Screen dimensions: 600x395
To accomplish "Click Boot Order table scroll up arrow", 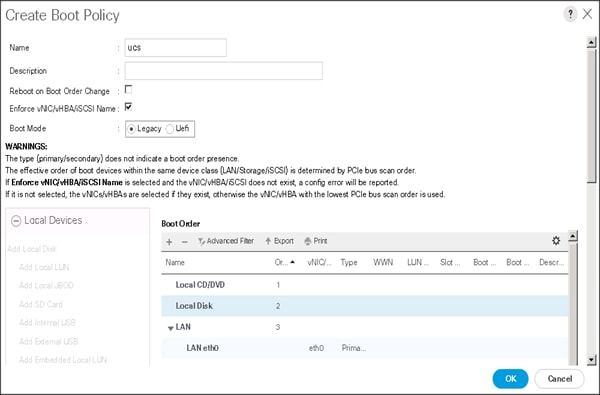I will (x=573, y=236).
